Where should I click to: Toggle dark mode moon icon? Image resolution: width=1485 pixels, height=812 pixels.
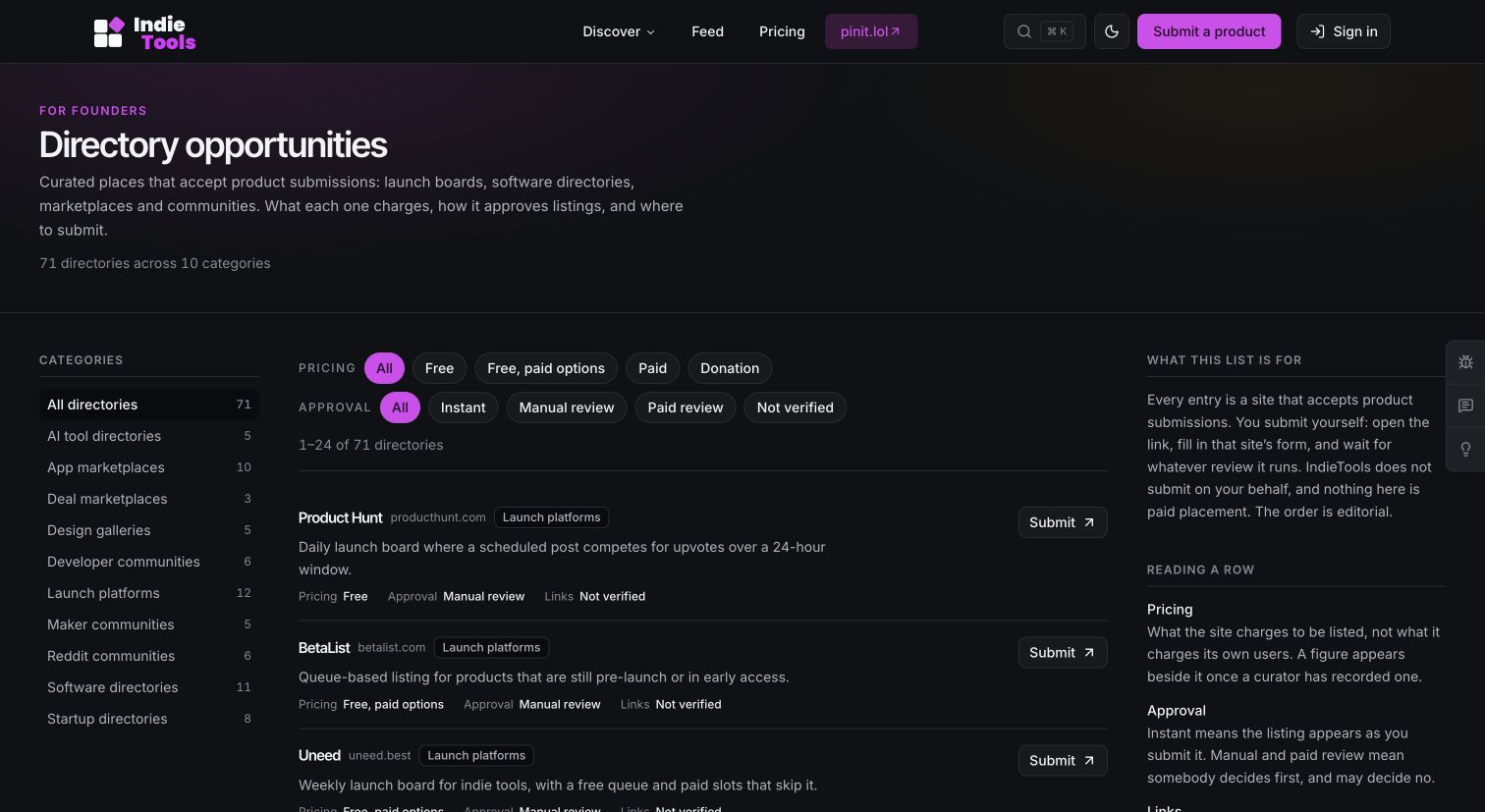coord(1112,31)
